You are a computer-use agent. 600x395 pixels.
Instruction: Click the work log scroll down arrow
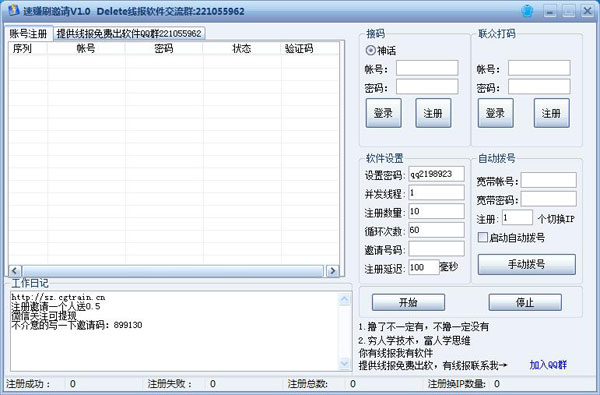(x=344, y=363)
